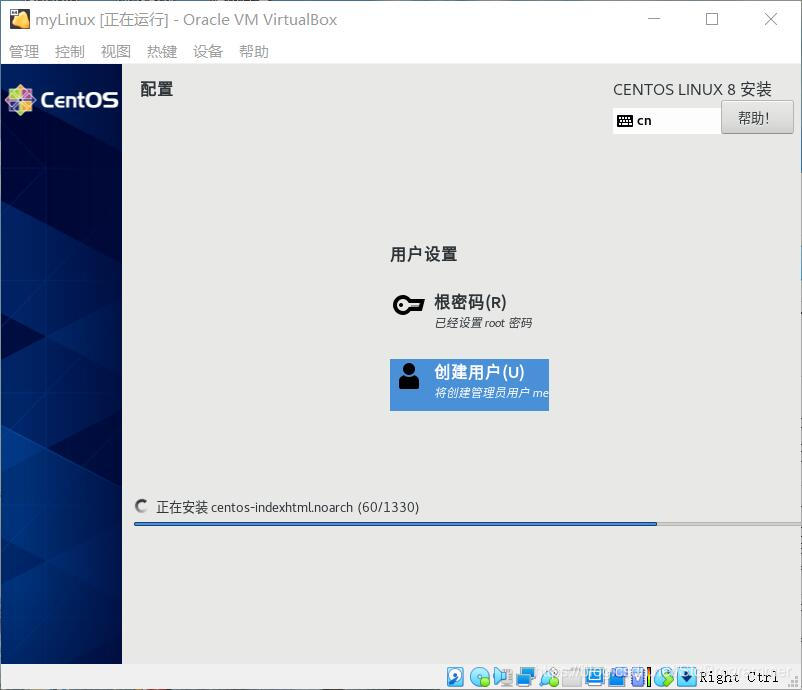Click the CENTOS LINUX 8 安装 title
Viewport: 802px width, 690px height.
click(692, 90)
